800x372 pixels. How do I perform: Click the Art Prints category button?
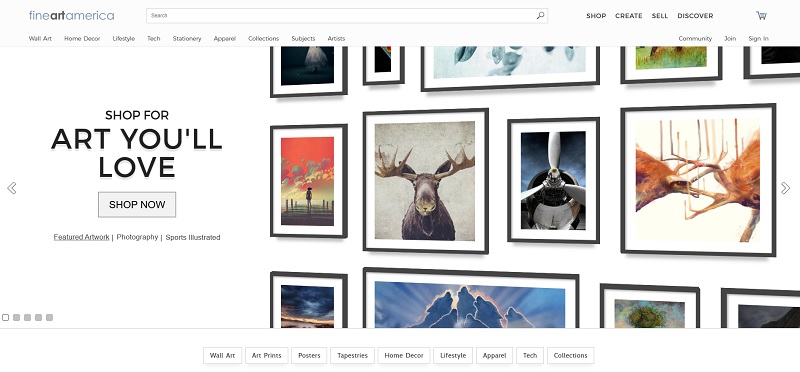point(266,356)
